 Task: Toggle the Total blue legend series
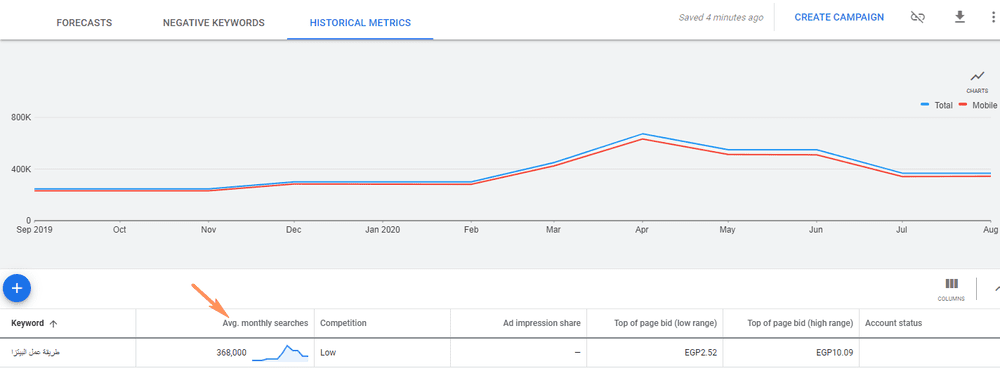(x=937, y=105)
